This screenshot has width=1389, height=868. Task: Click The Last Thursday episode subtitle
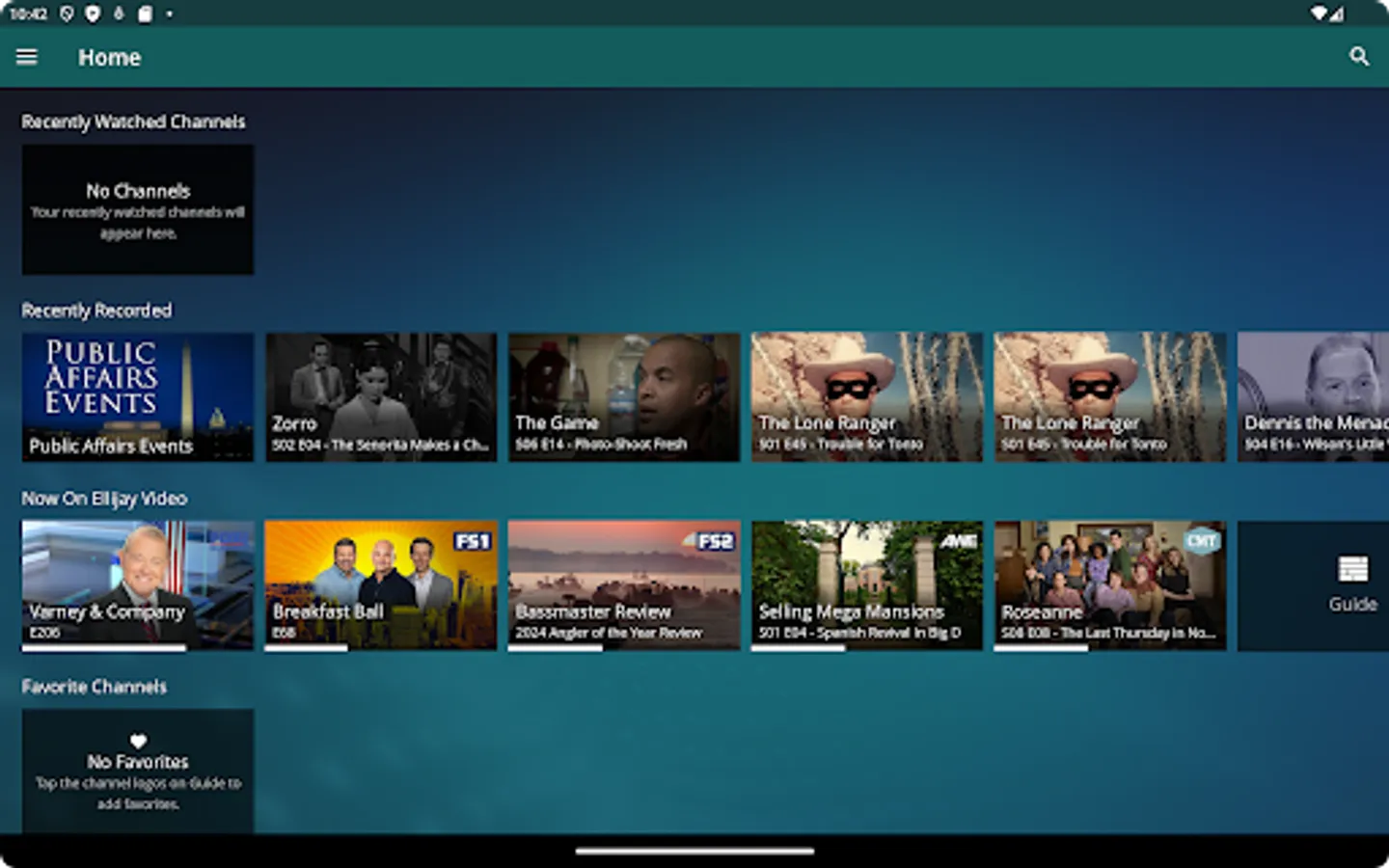(1108, 633)
